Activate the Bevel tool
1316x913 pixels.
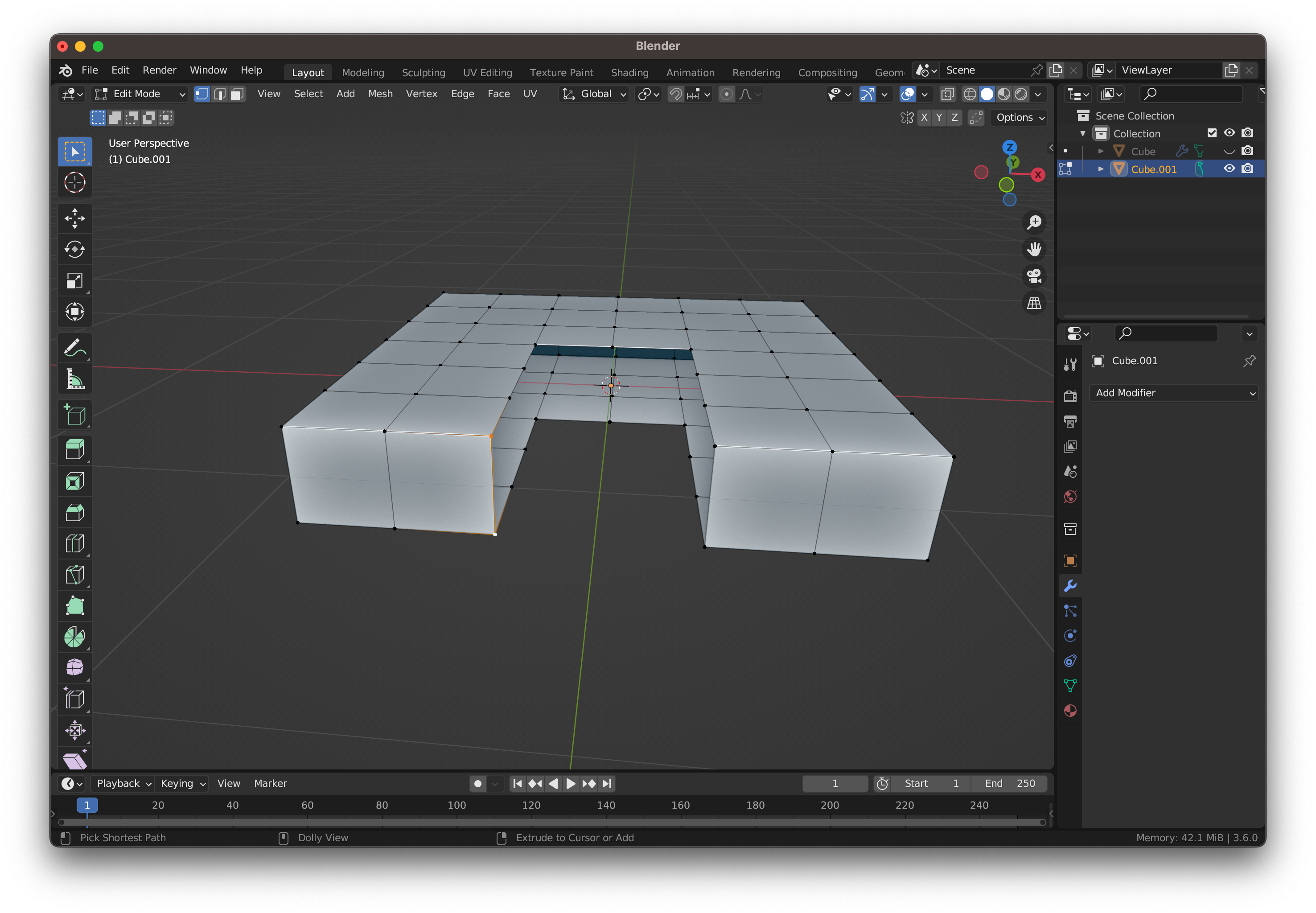pyautogui.click(x=74, y=513)
